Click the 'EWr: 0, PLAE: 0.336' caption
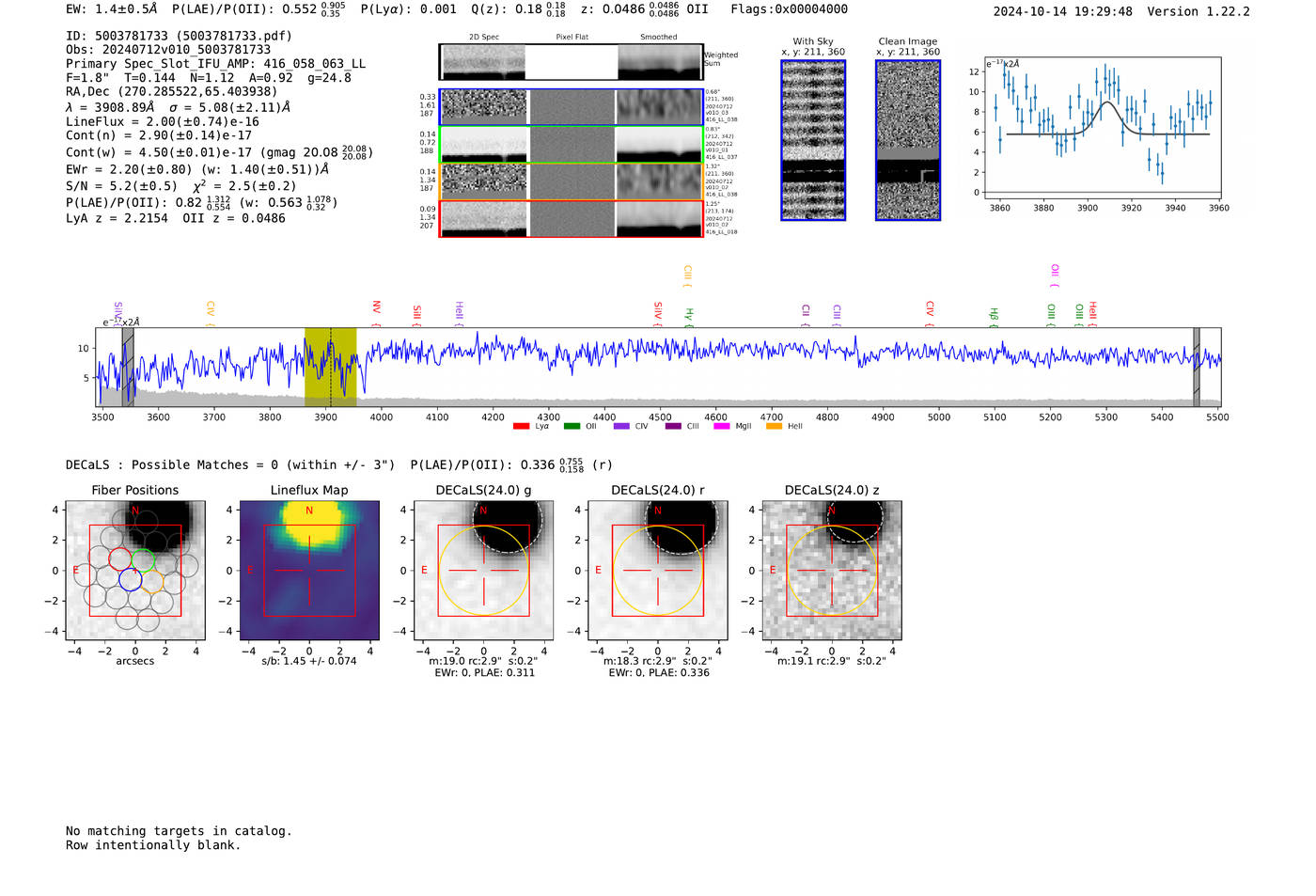 [659, 673]
